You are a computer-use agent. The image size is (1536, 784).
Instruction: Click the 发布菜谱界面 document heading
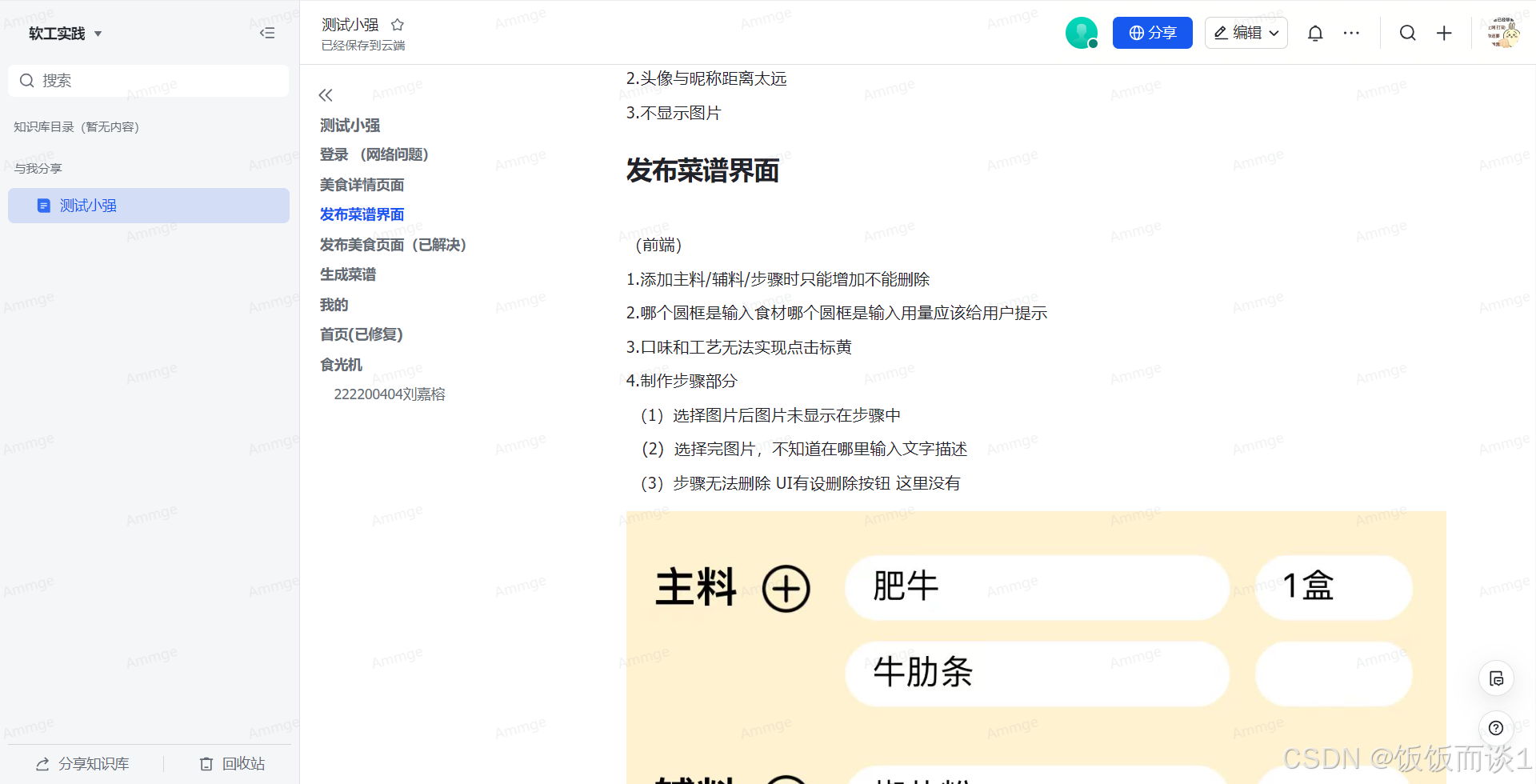[x=702, y=170]
